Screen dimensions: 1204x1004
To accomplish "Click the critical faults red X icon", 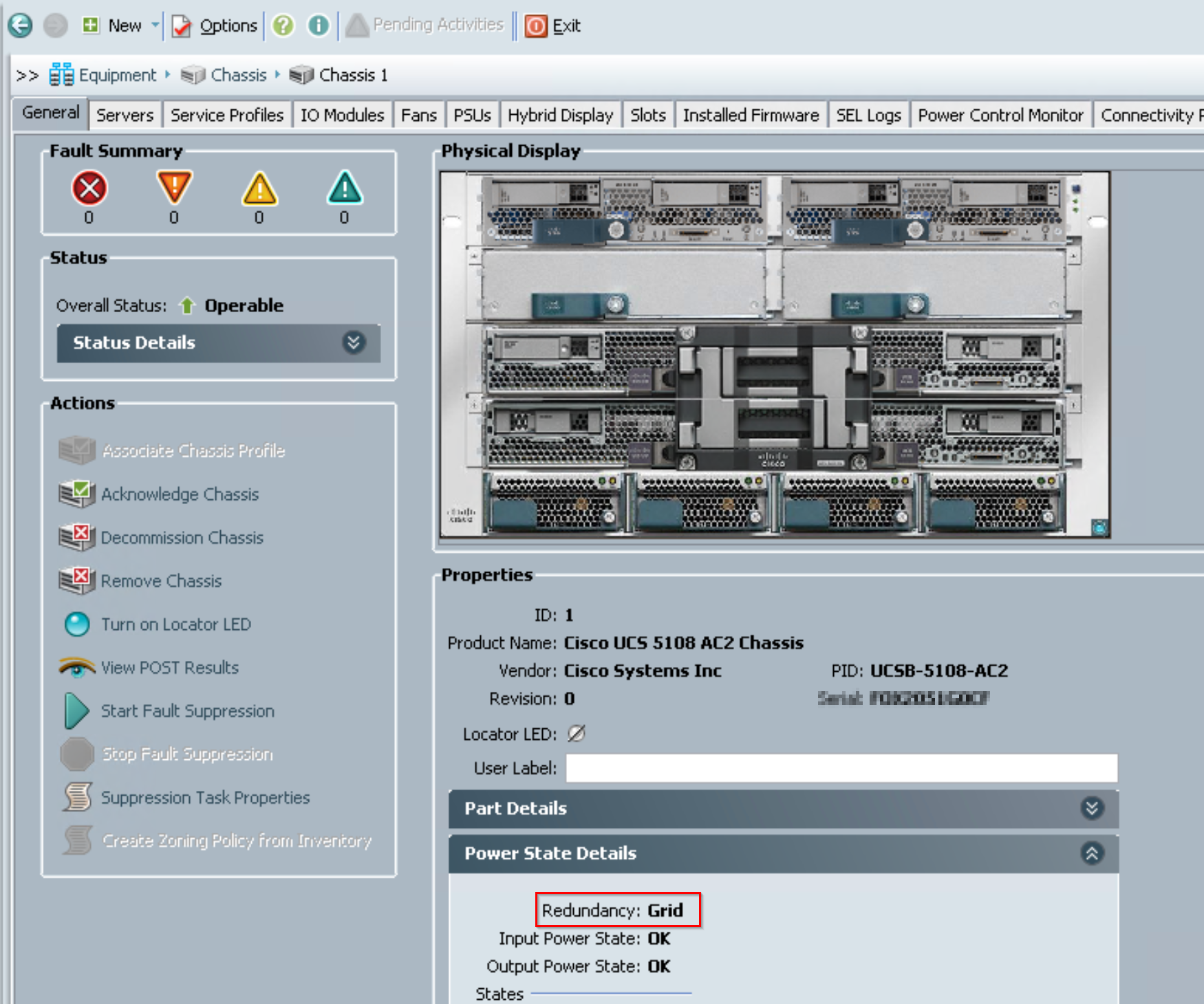I will [89, 188].
